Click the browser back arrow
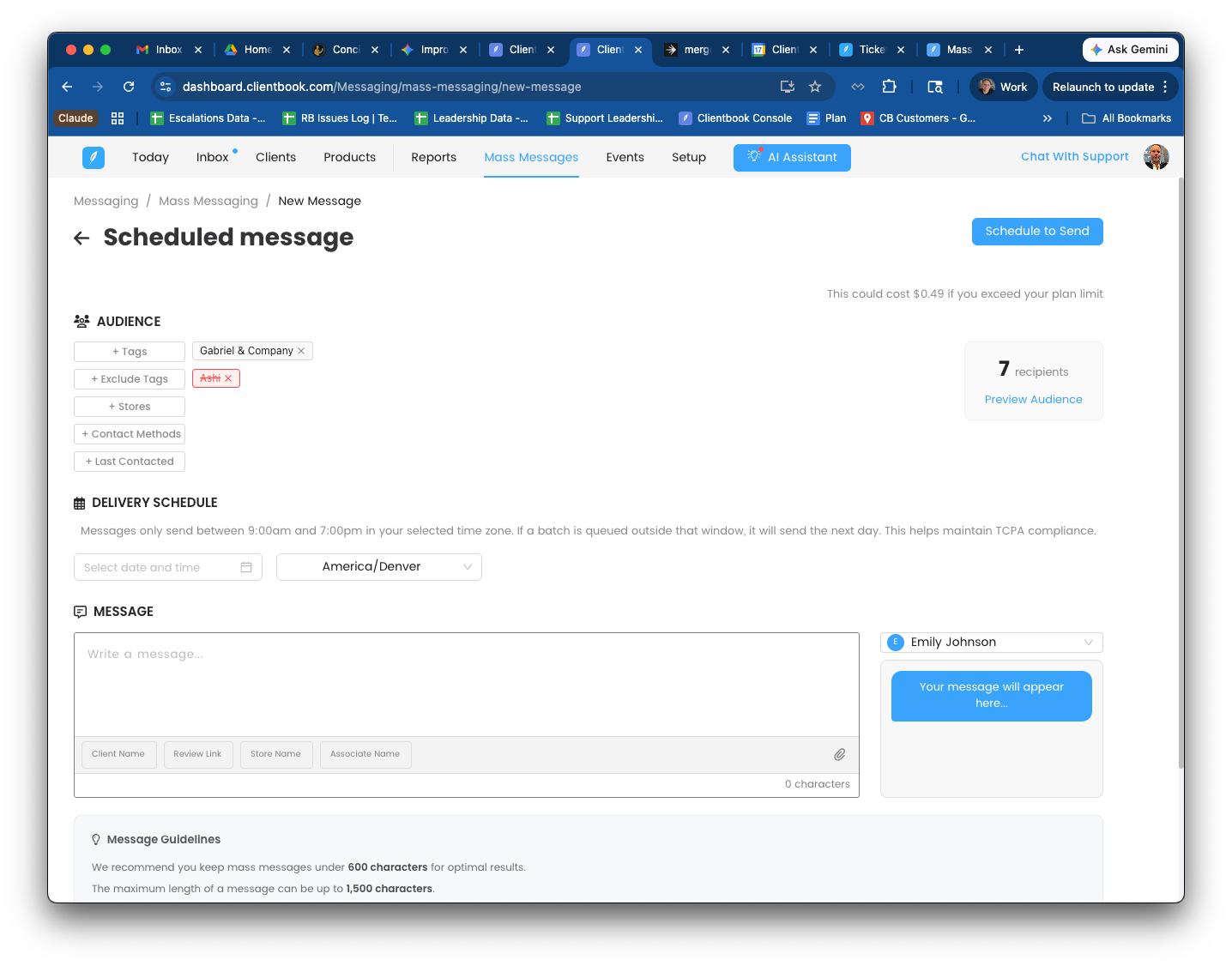This screenshot has width=1232, height=966. [x=67, y=87]
